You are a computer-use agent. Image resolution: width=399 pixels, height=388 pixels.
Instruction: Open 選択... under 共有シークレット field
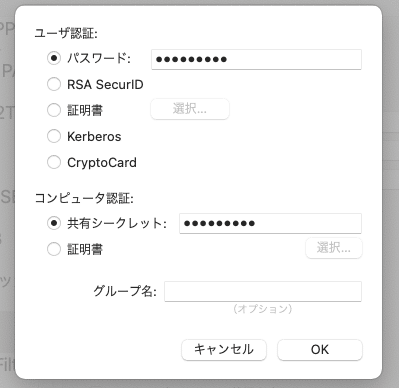(334, 248)
